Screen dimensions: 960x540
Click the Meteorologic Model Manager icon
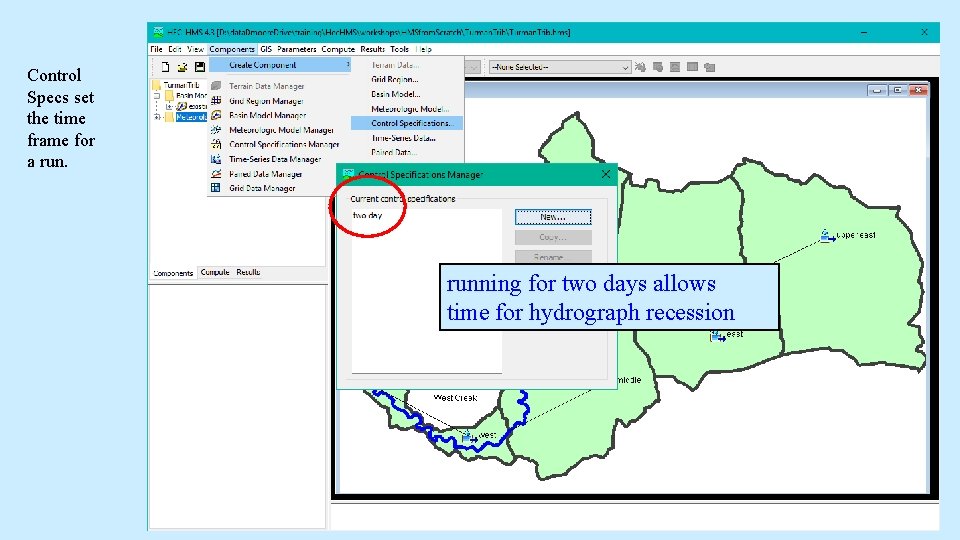coord(216,130)
